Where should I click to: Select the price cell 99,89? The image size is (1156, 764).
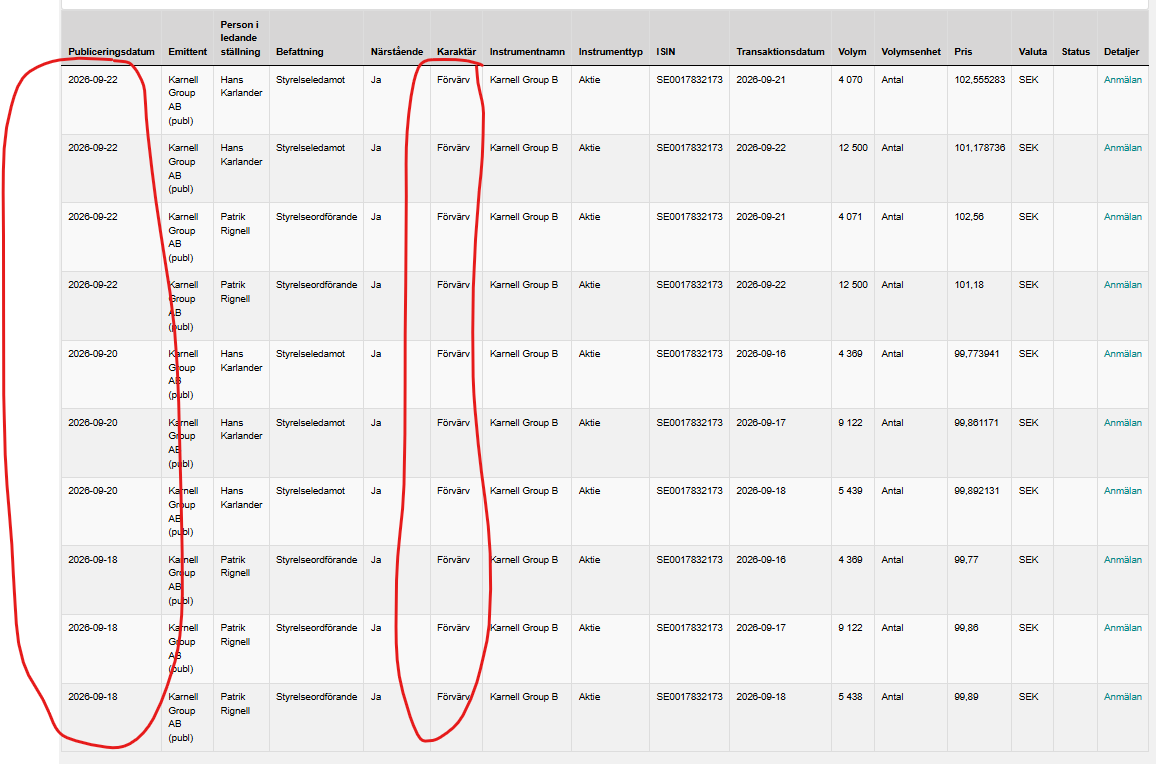point(966,697)
